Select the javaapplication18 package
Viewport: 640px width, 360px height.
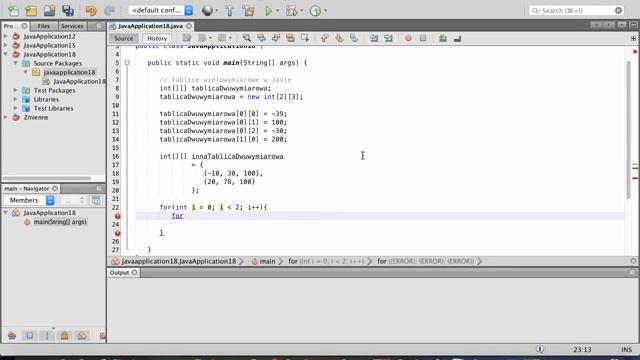(x=69, y=72)
